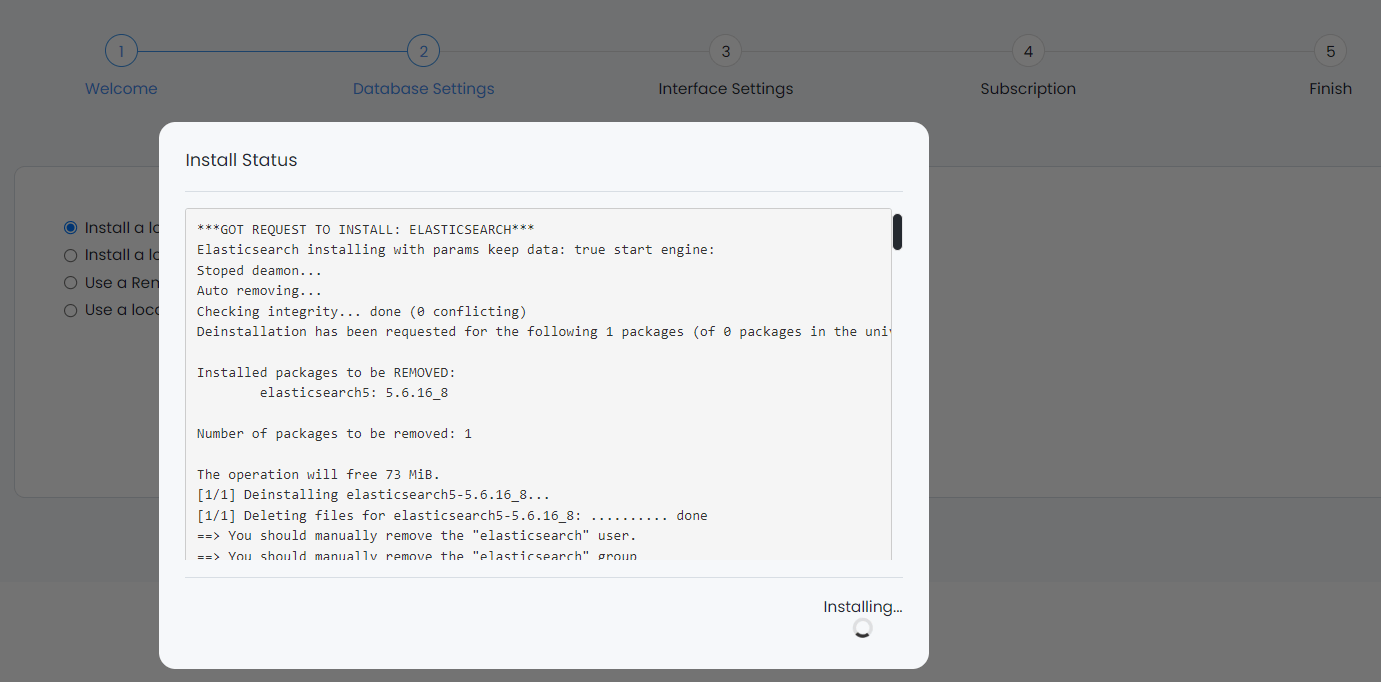1381x682 pixels.
Task: Select the 'Use a local' database radio option
Action: pos(70,310)
